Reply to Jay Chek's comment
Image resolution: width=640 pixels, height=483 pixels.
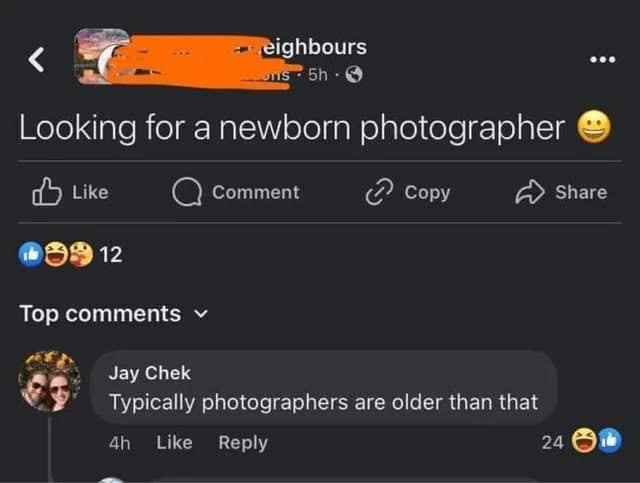pyautogui.click(x=242, y=441)
